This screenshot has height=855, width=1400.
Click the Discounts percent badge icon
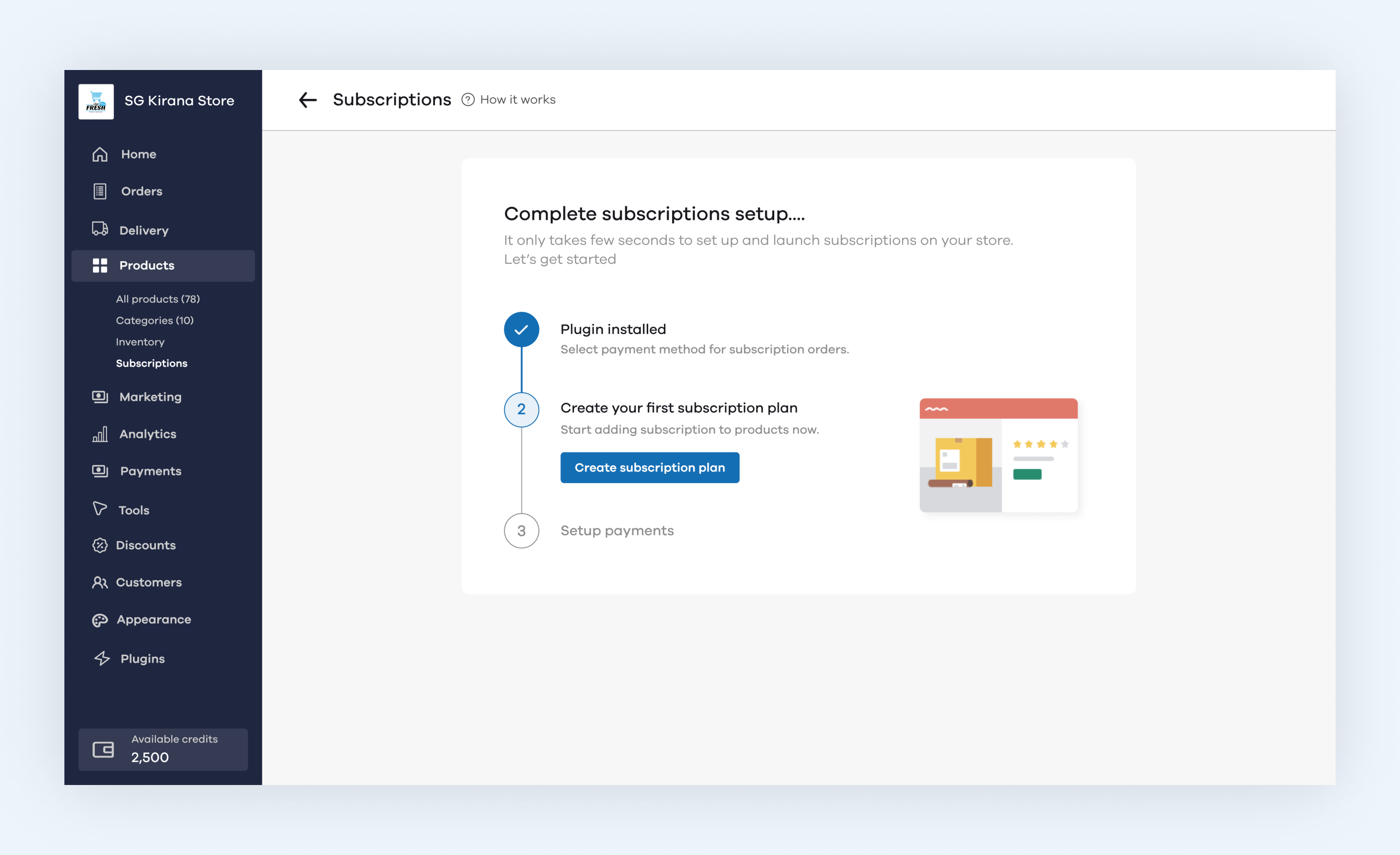coord(100,546)
